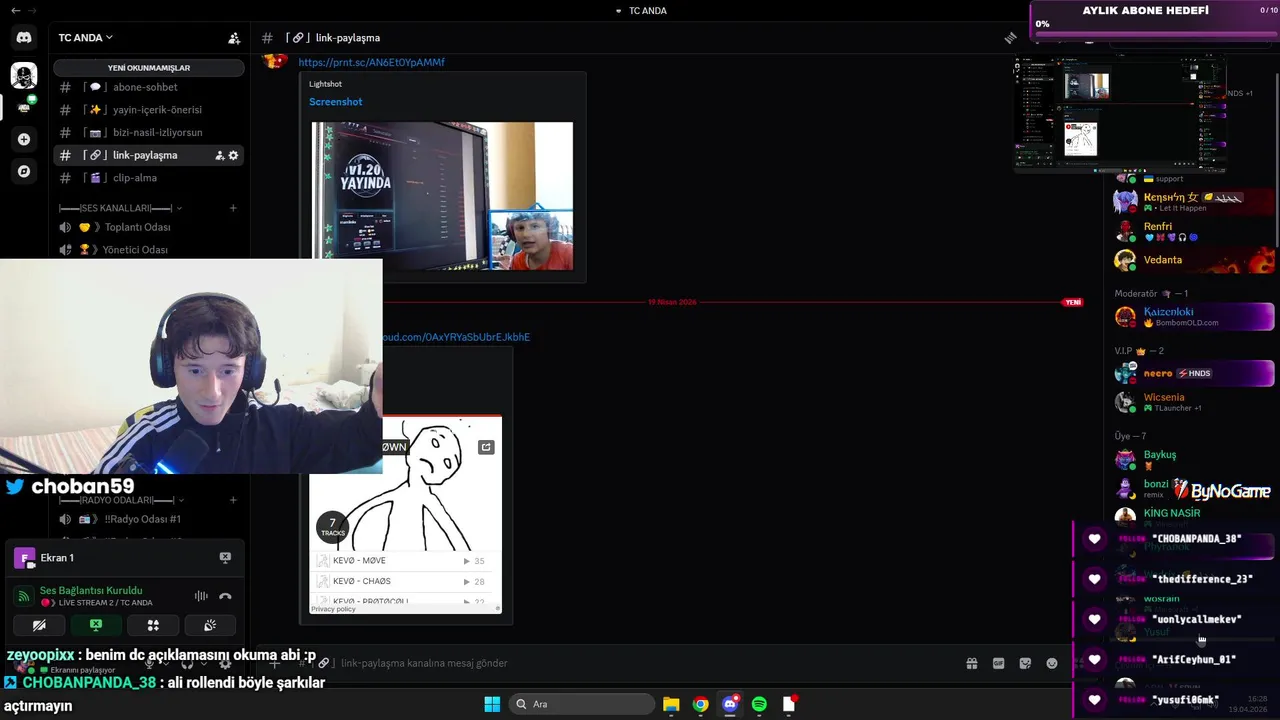
Task: Enlarge the Lightshot screenshot thumbnail
Action: coord(442,196)
